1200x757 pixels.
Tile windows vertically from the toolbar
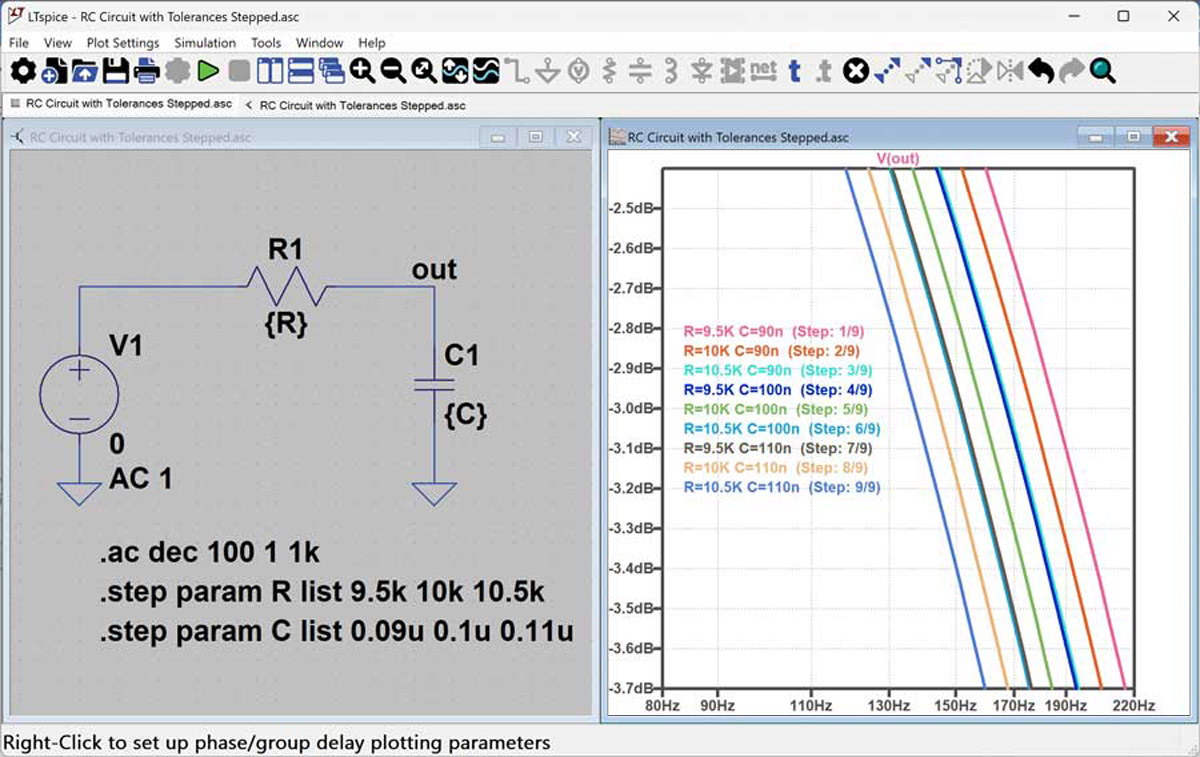(270, 71)
